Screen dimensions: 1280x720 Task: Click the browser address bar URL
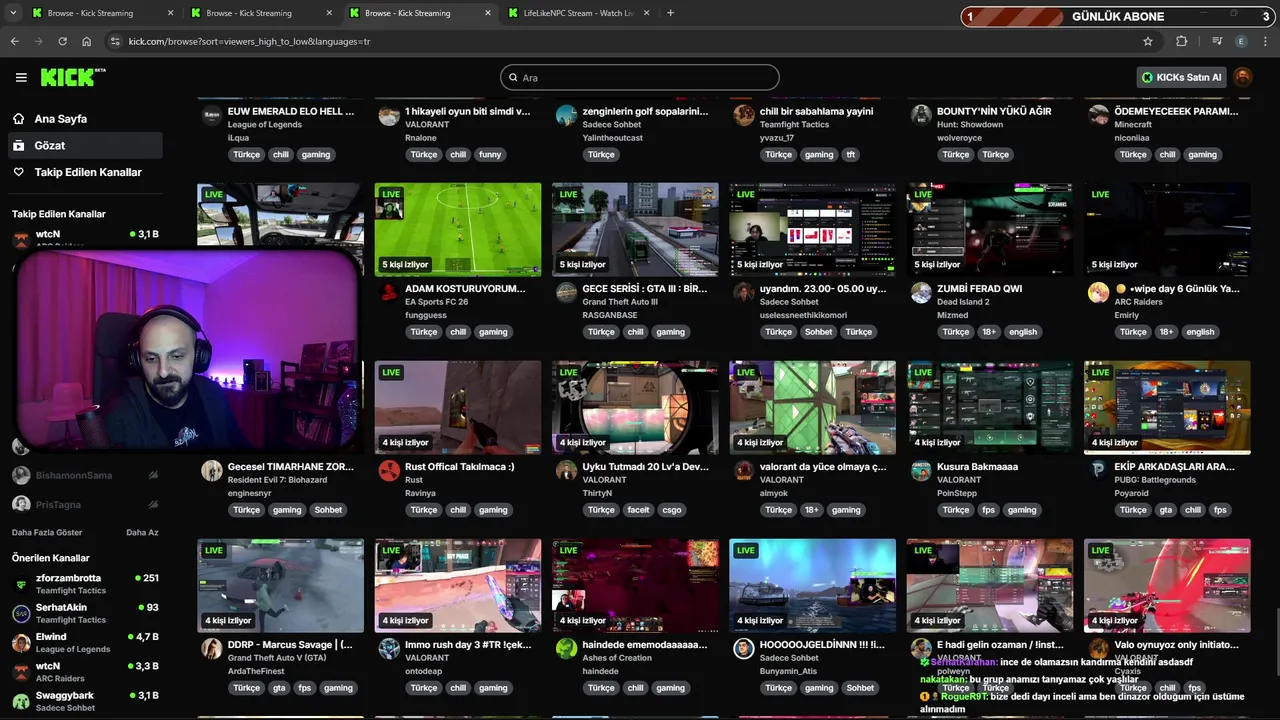point(249,41)
